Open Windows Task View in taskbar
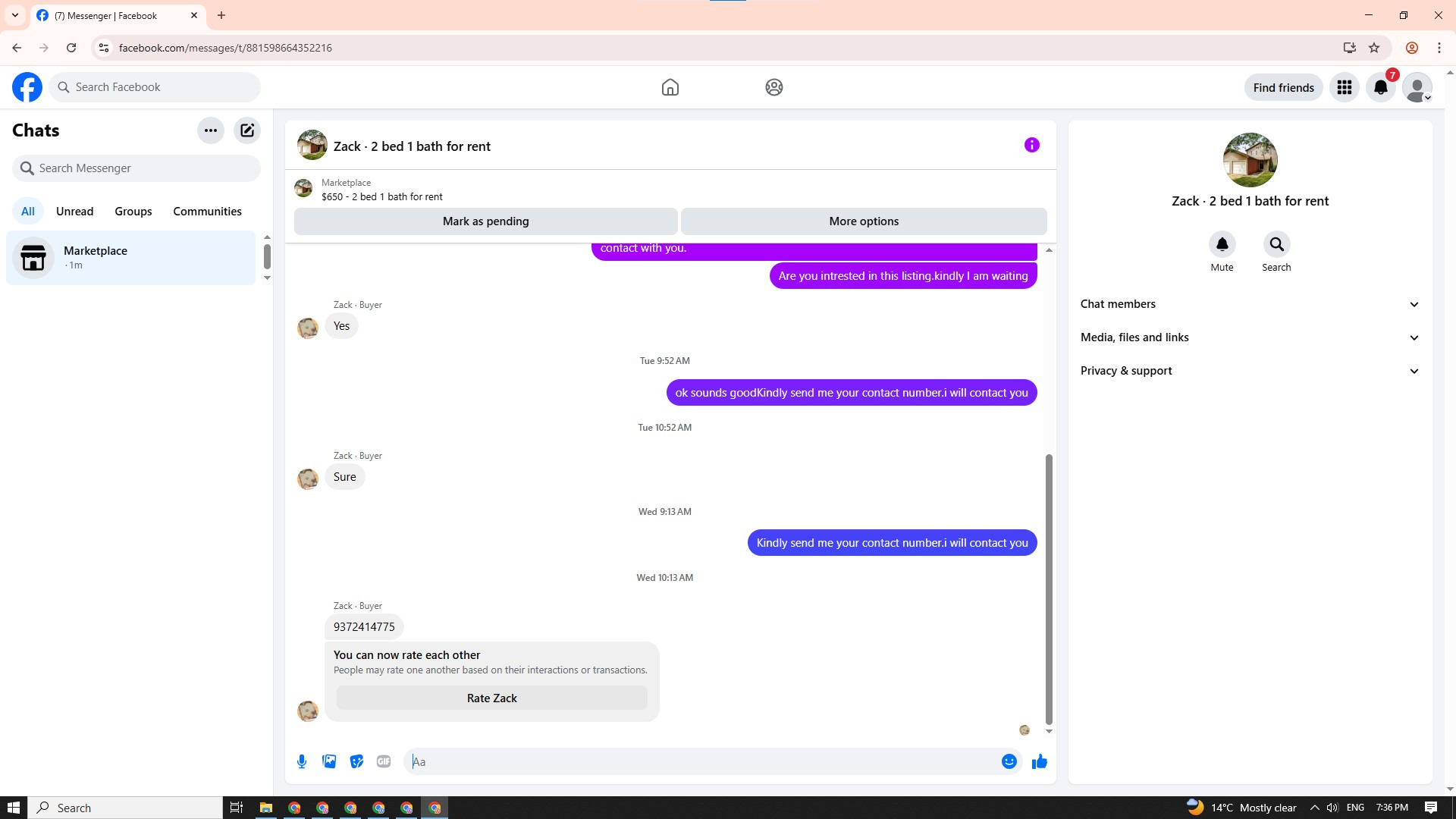Screen dimensions: 1456x819 (x=236, y=808)
